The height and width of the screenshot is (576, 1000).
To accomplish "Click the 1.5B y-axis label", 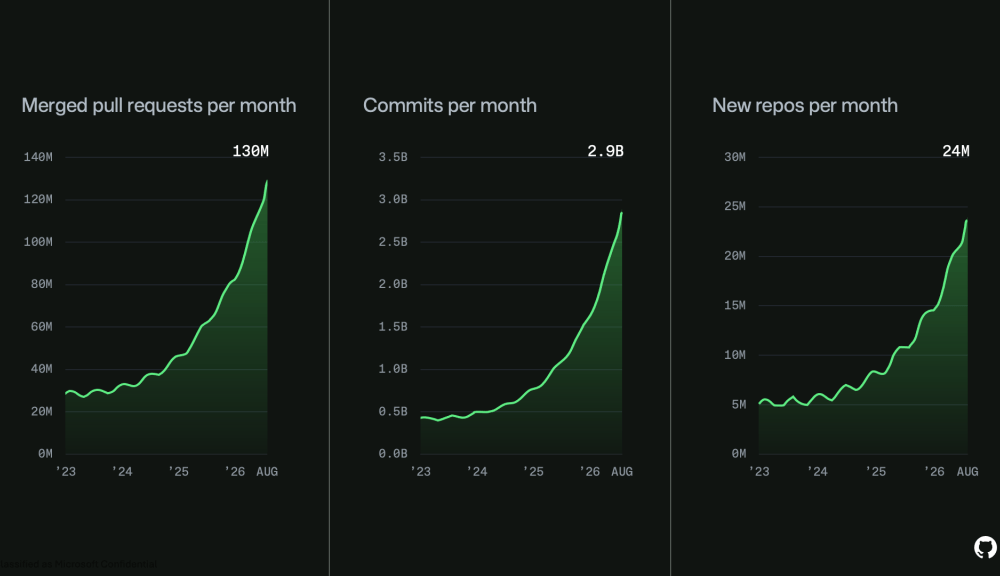I will click(393, 327).
